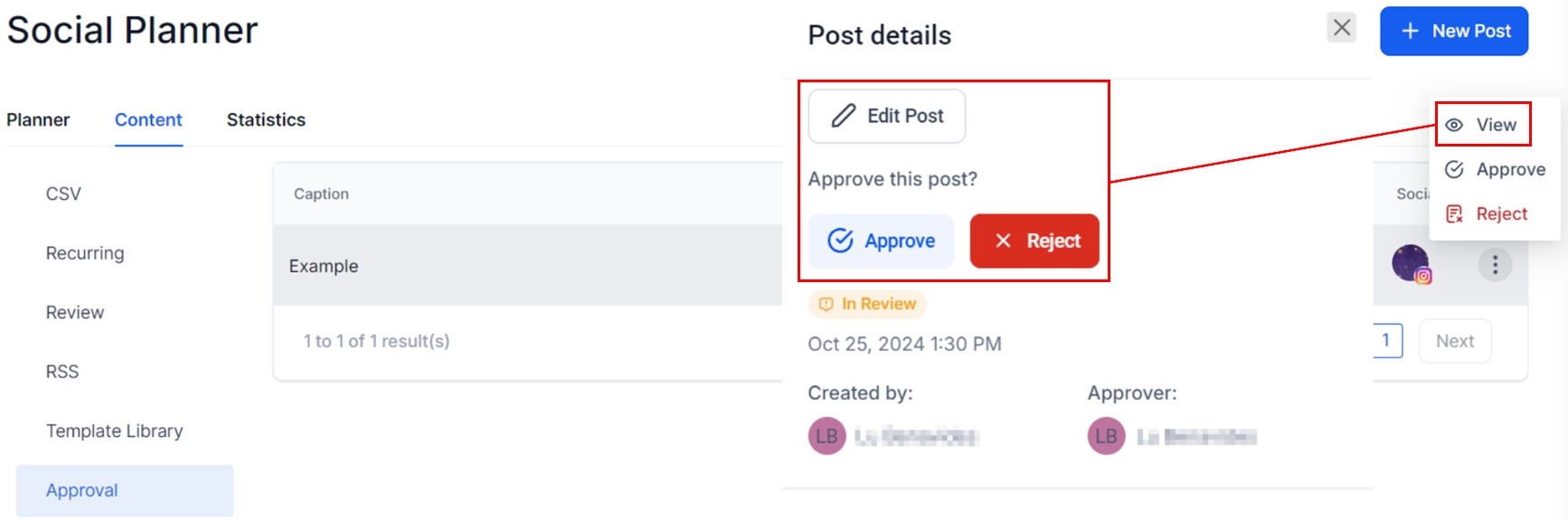Choose Reject from the context menu
Image resolution: width=1568 pixels, height=520 pixels.
pyautogui.click(x=1487, y=213)
